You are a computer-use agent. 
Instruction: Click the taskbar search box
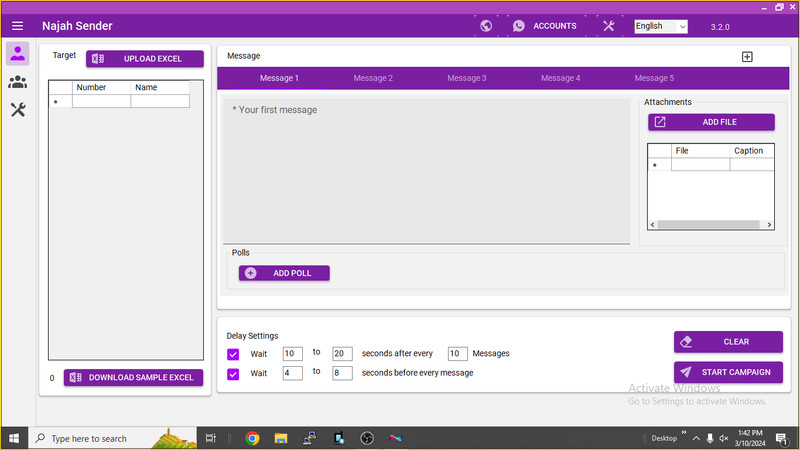[x=112, y=438]
